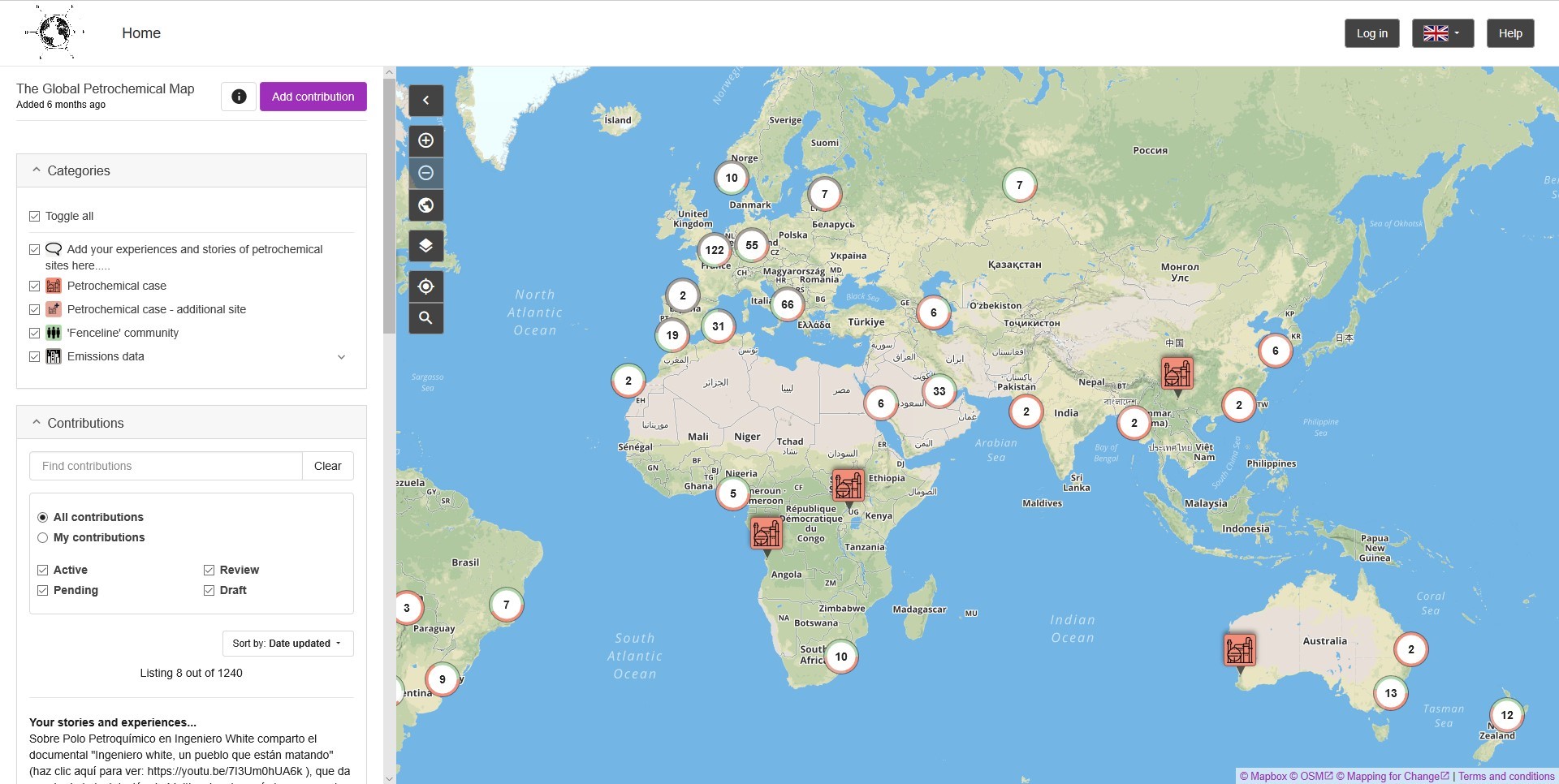Screen dimensions: 1559x784
Task: Uncheck the Toggle all checkbox
Action: [x=35, y=216]
